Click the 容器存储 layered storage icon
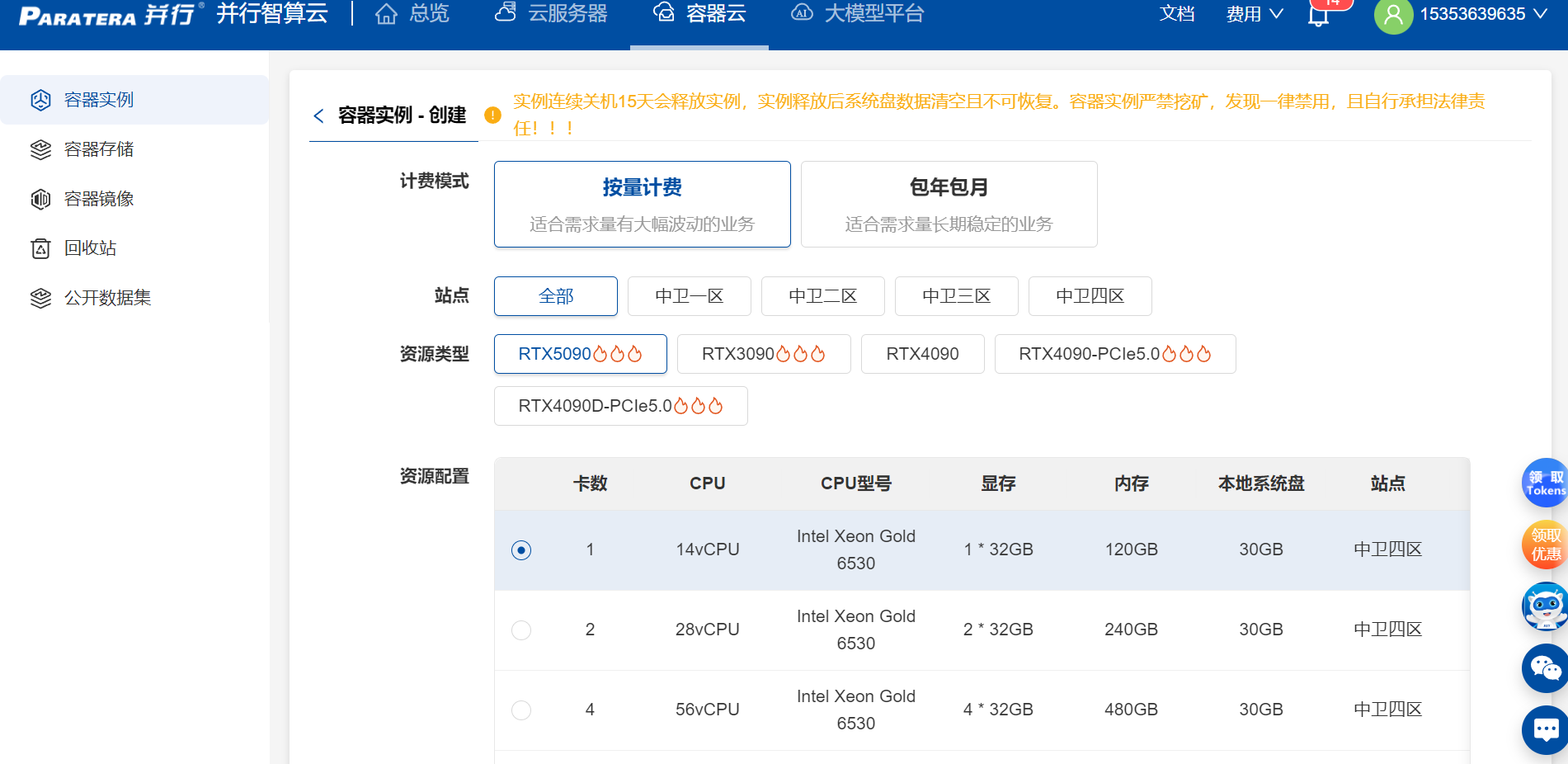Viewport: 1568px width, 764px height. click(41, 149)
